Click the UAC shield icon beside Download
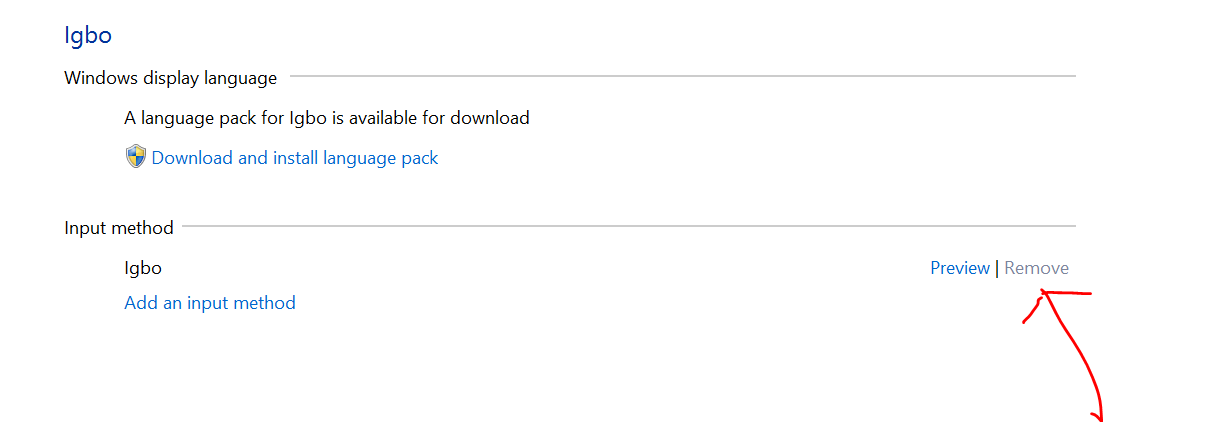The image size is (1219, 422). [136, 157]
